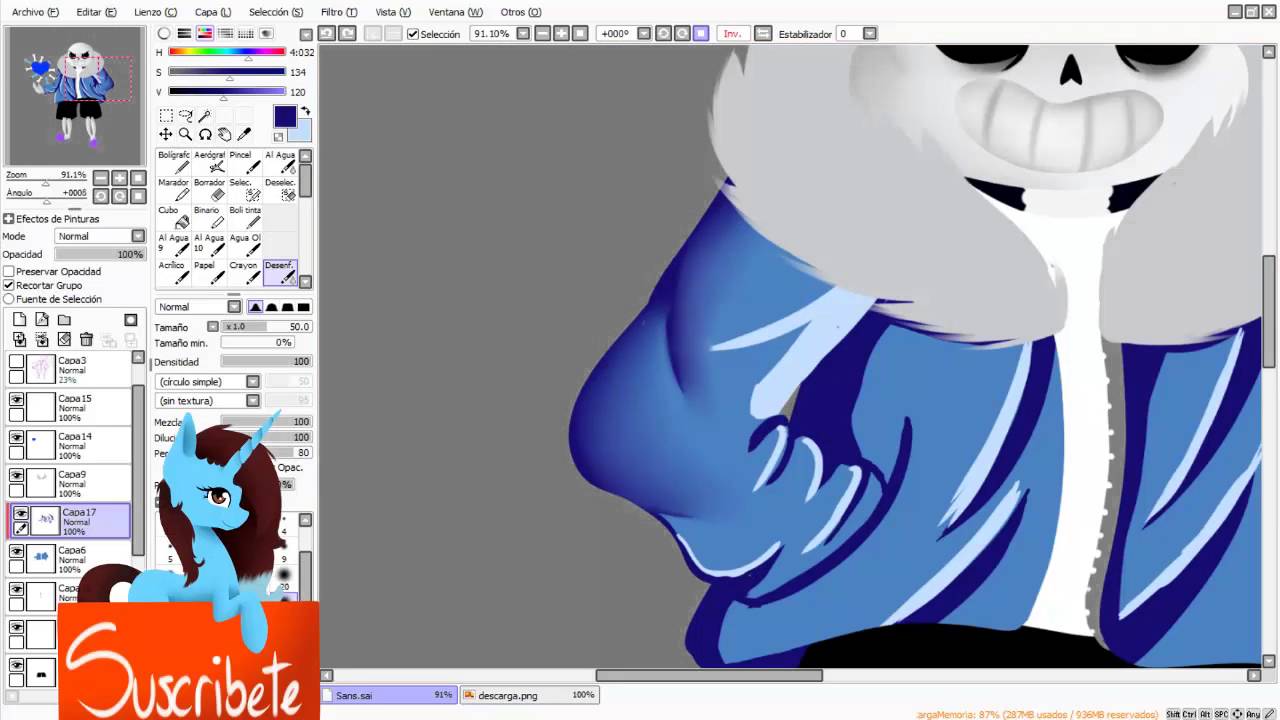Screen dimensions: 1280x720
Task: Pick the Cubo bucket fill tool
Action: point(173,217)
